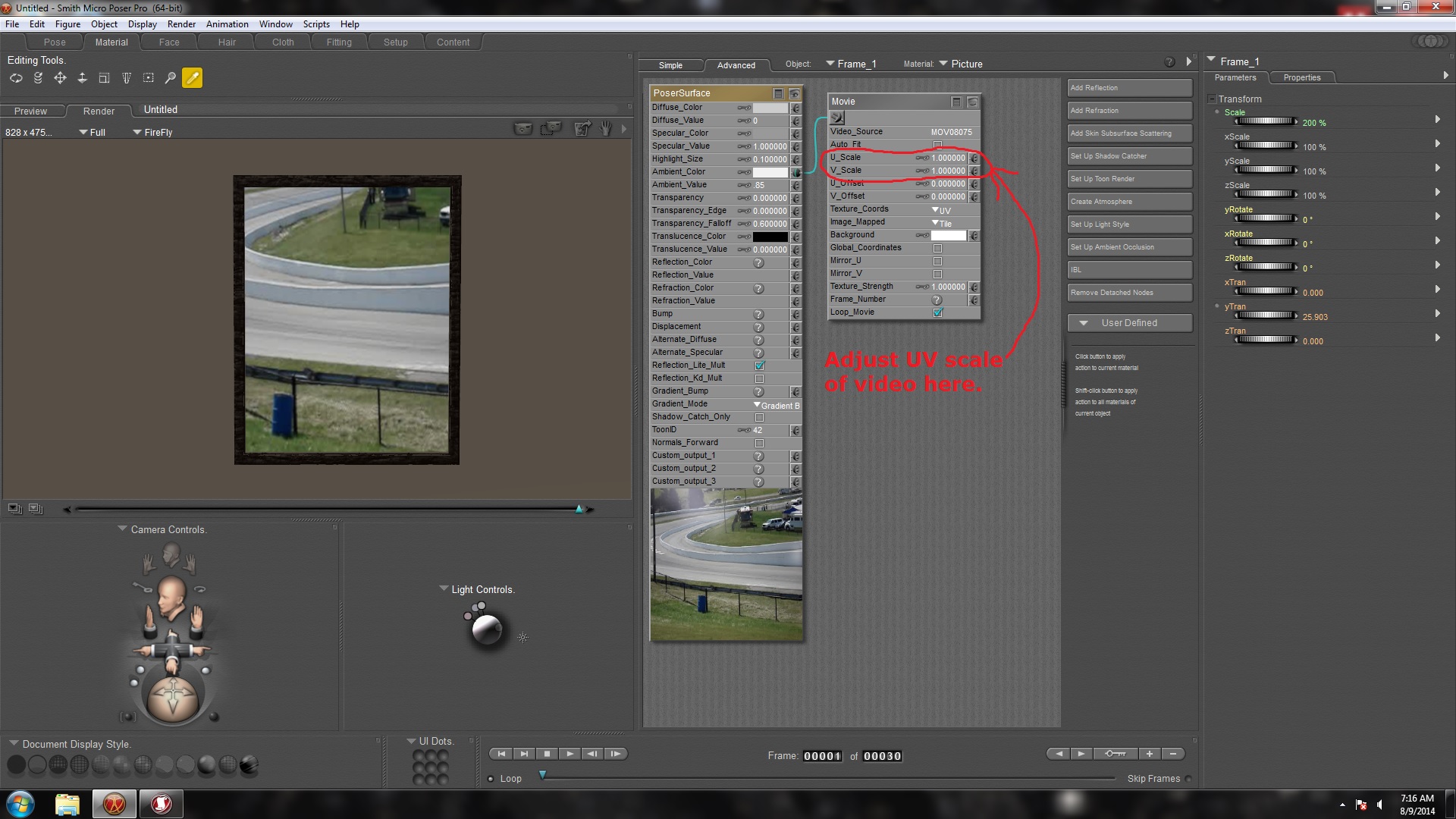
Task: Select the Translate/Pull tool
Action: (x=60, y=78)
